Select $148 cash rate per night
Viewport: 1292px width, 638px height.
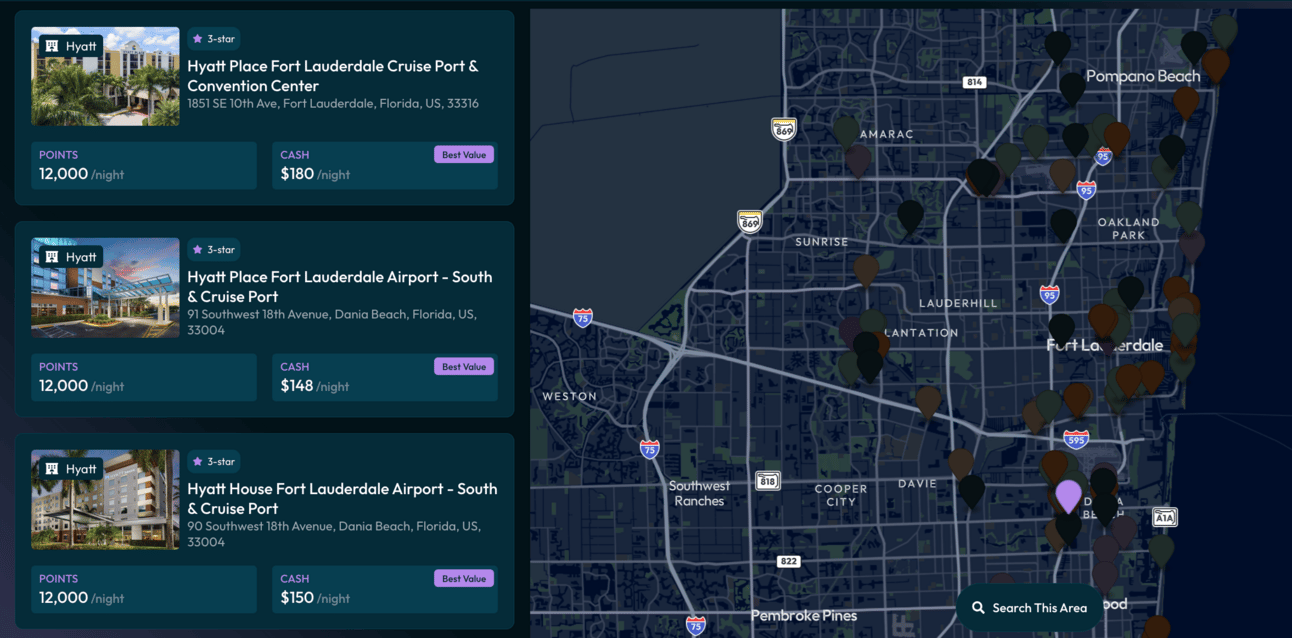pos(385,378)
